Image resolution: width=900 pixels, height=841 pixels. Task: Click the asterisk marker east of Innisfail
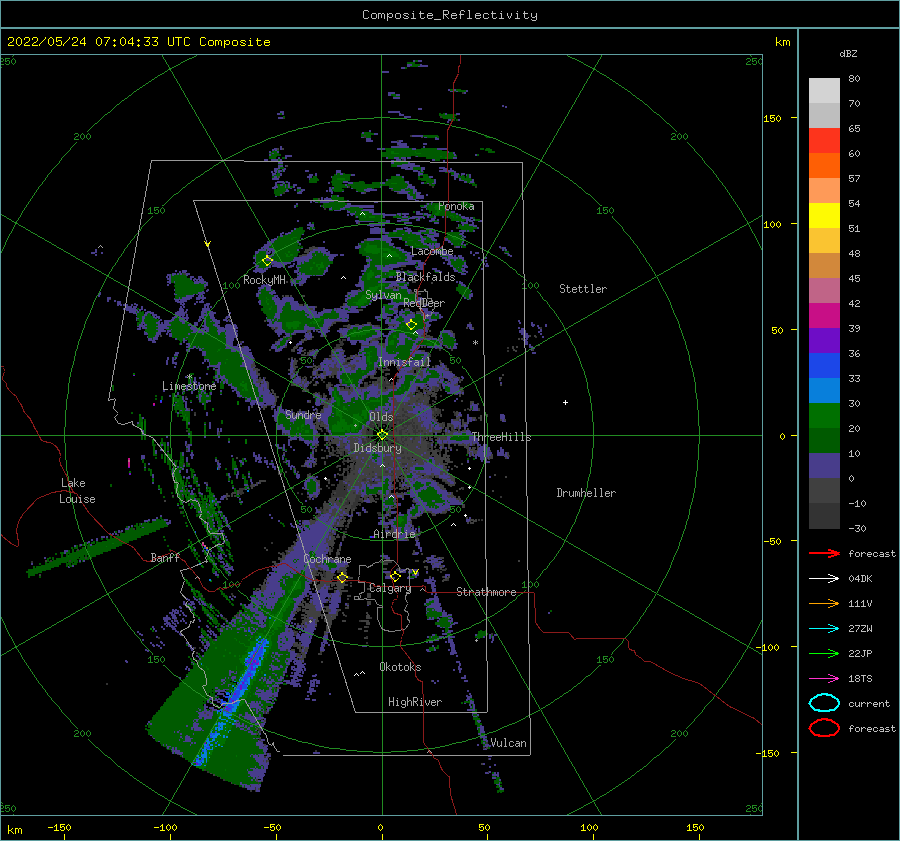click(475, 343)
